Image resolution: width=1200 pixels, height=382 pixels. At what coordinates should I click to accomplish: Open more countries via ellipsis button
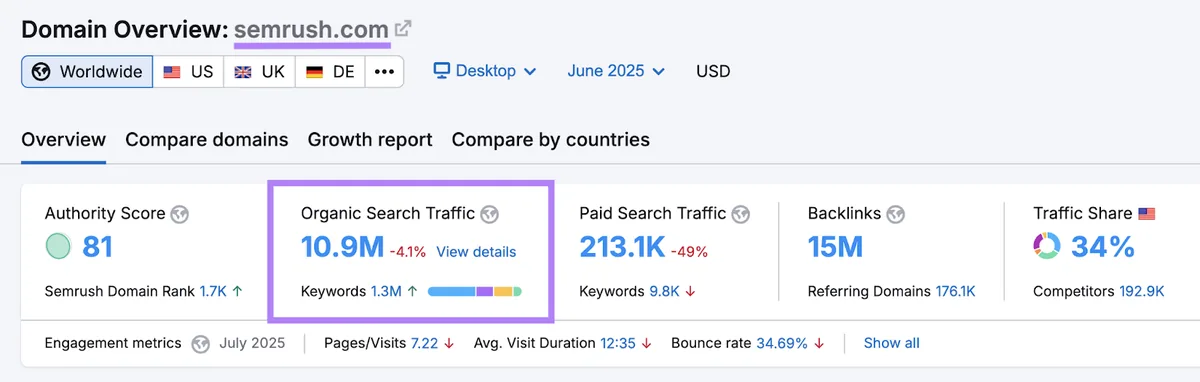click(384, 72)
